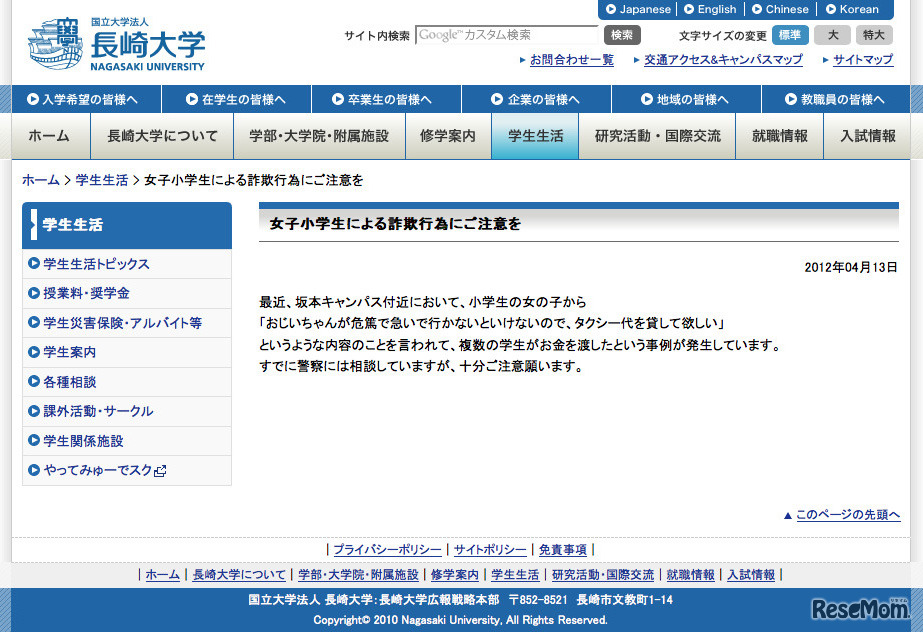Viewport: 923px width, 632px height.
Task: Switch text size to 特大
Action: 872,34
